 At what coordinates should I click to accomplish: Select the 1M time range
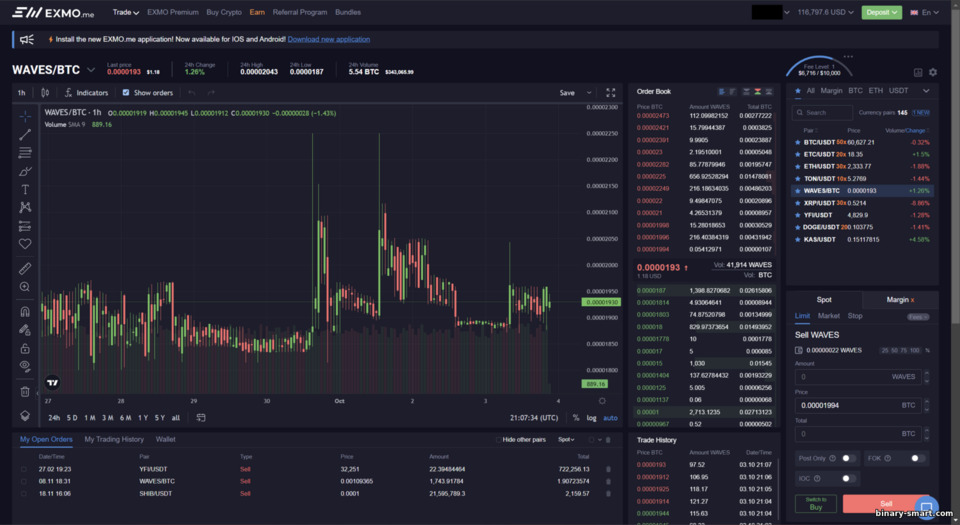89,417
